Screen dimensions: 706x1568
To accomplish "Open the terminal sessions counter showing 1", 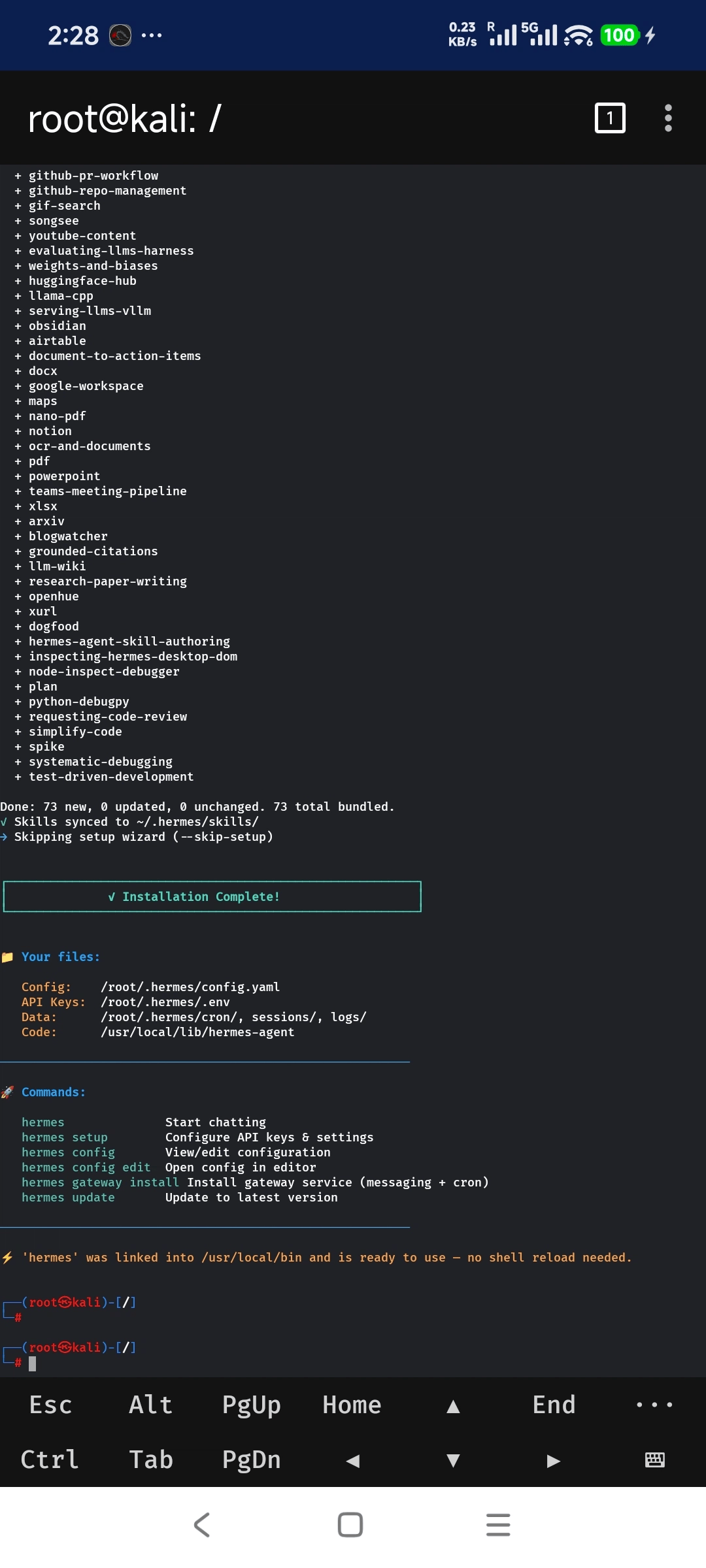I will tap(610, 118).
